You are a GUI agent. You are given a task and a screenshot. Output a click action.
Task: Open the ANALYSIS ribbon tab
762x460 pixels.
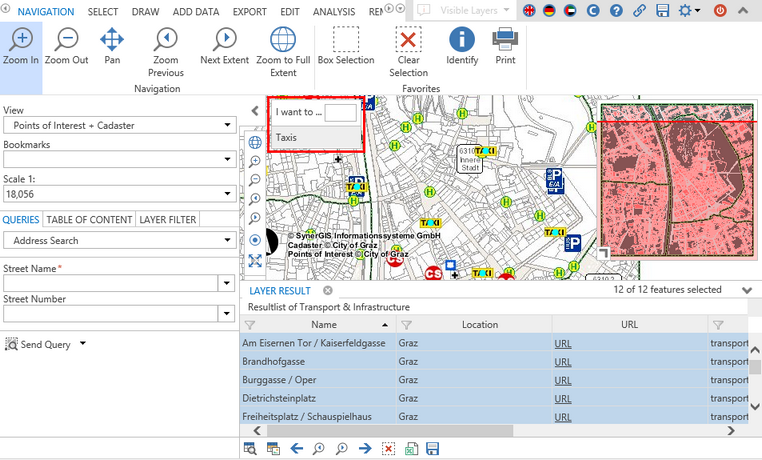click(x=334, y=12)
